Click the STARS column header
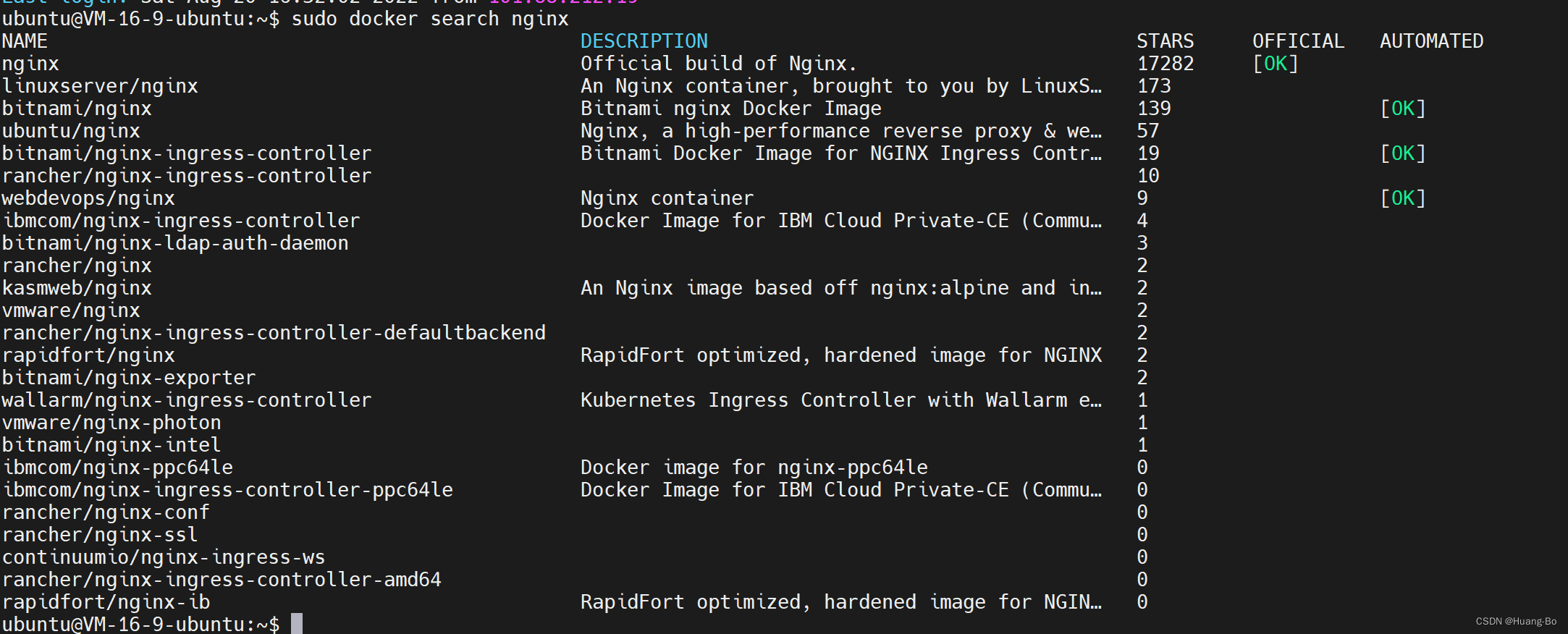The width and height of the screenshot is (1568, 634). [x=1166, y=41]
